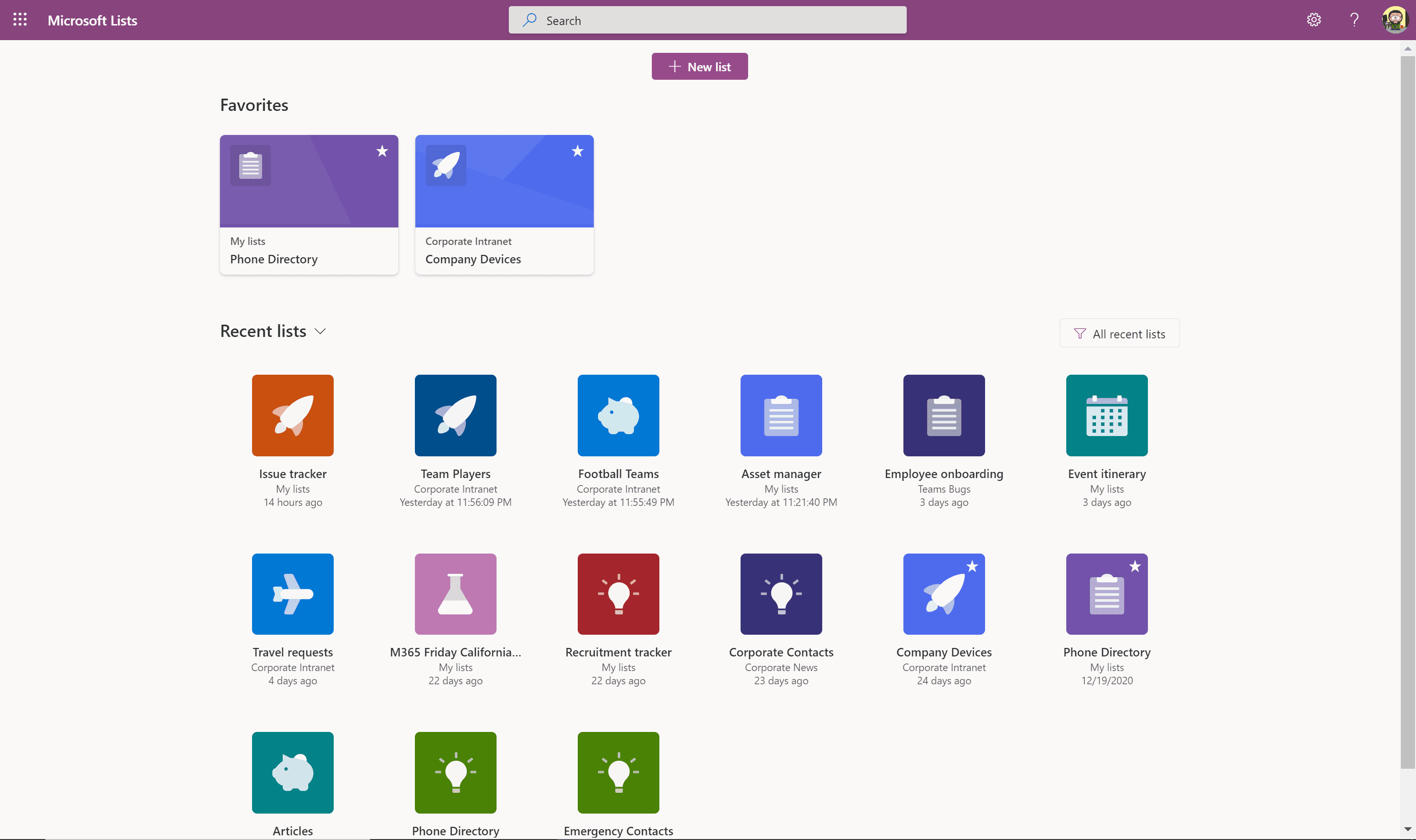Open the Company Devices rocket tile in Recent lists
Screen dimensions: 1416x840
[944, 594]
